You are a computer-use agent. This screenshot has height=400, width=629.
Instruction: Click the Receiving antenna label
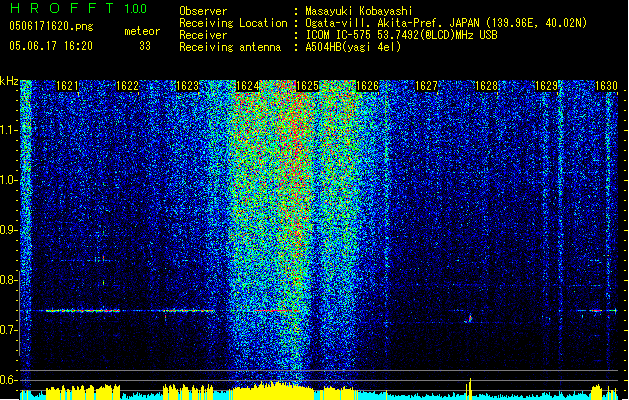tap(230, 47)
